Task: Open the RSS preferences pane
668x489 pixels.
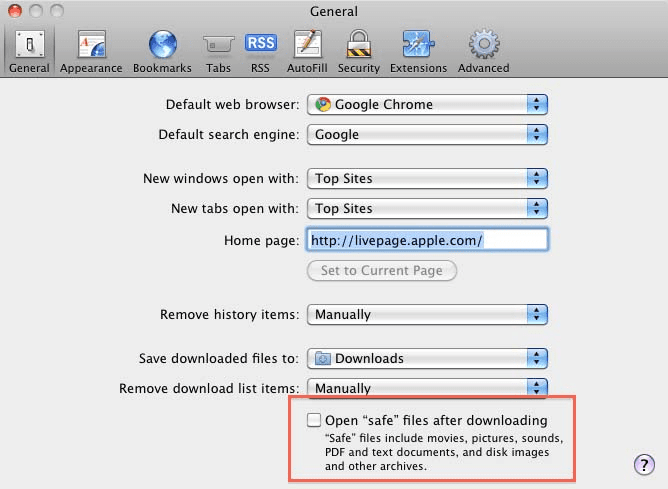Action: click(260, 51)
